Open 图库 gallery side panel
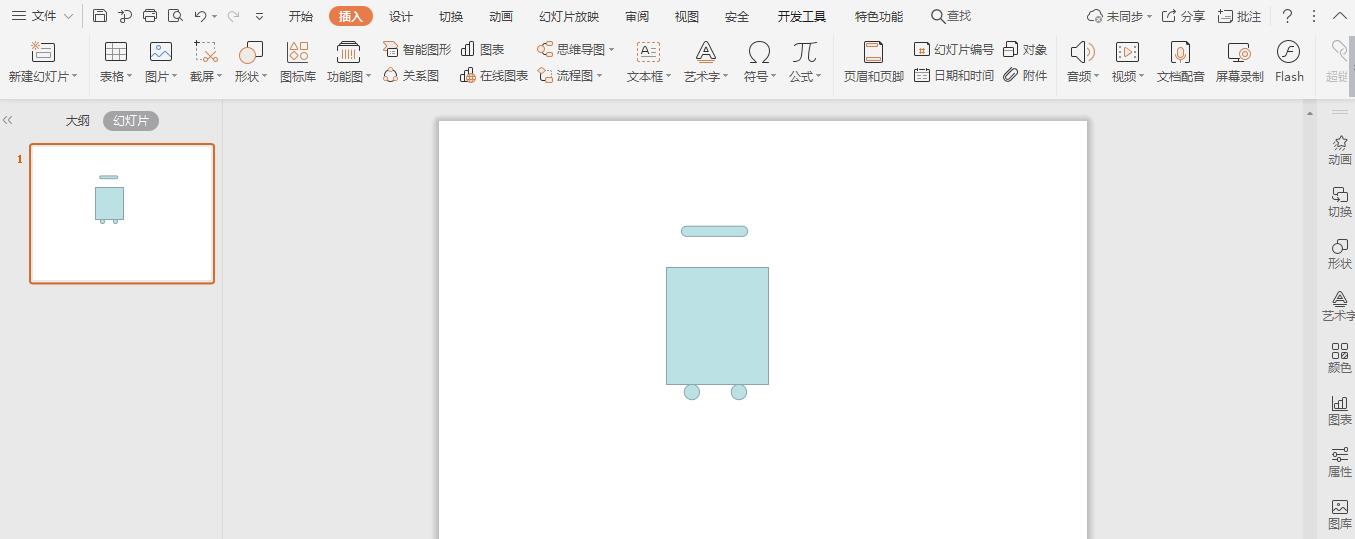 (x=1339, y=514)
